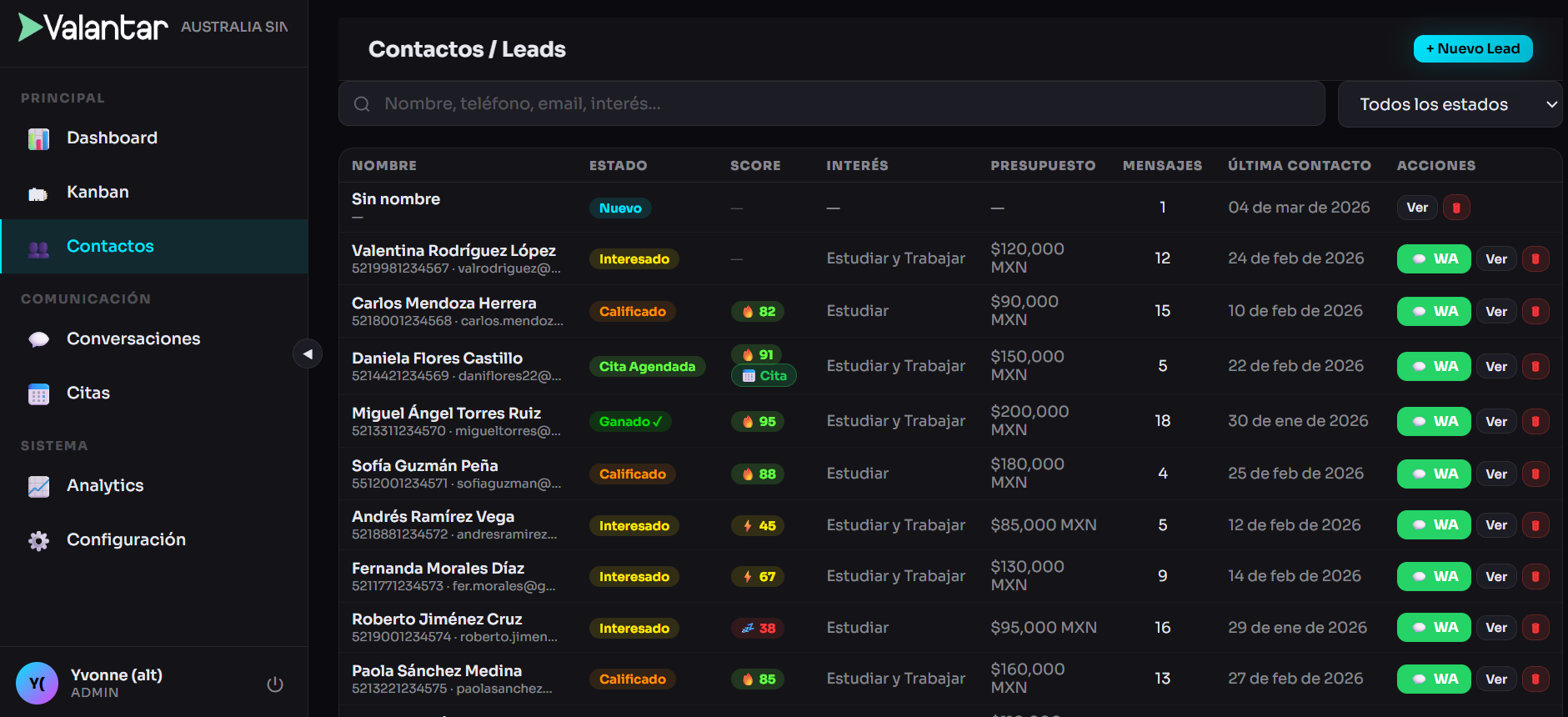
Task: Collapse the sidebar with arrow toggle
Action: point(308,353)
